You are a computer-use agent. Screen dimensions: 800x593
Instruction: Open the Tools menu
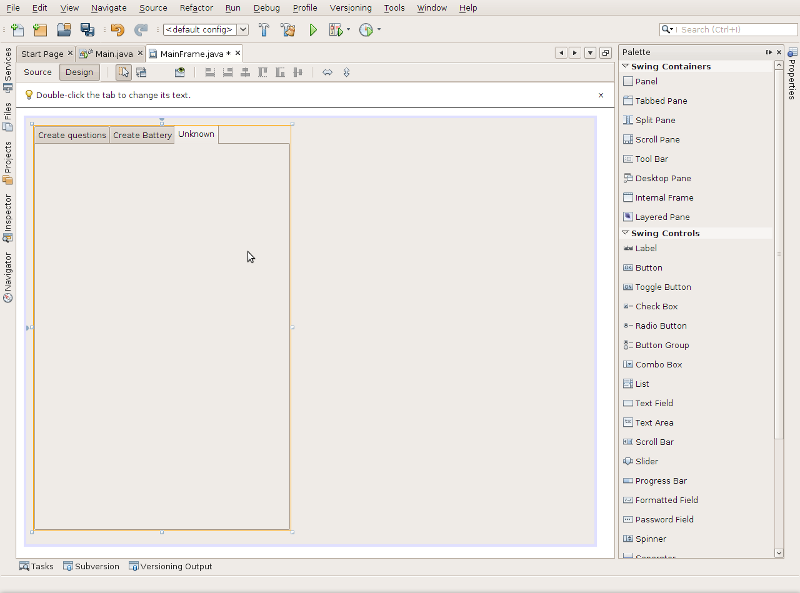(x=394, y=8)
